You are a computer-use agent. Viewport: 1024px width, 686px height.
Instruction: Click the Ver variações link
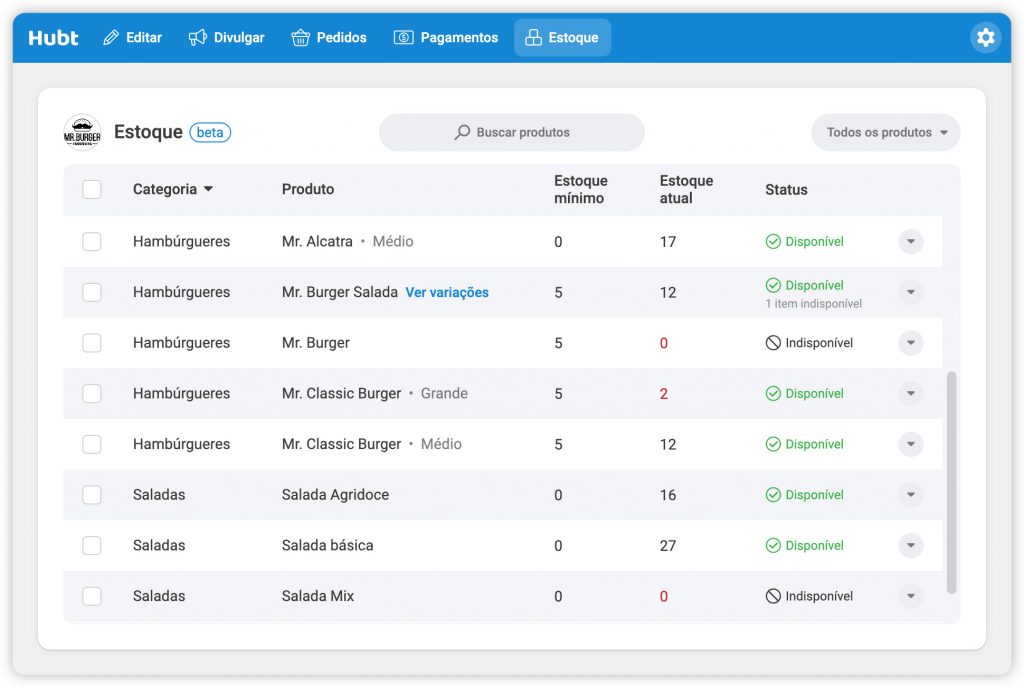point(447,293)
